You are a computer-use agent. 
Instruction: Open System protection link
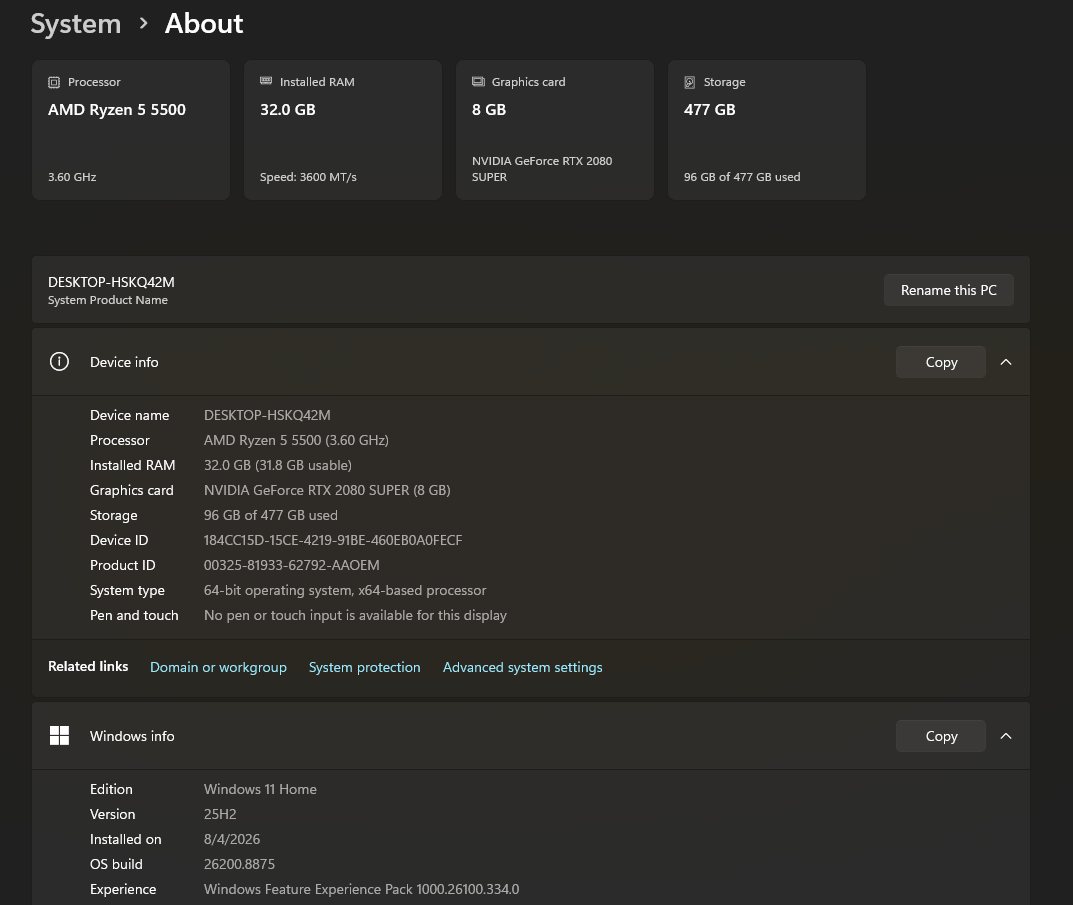(x=365, y=667)
